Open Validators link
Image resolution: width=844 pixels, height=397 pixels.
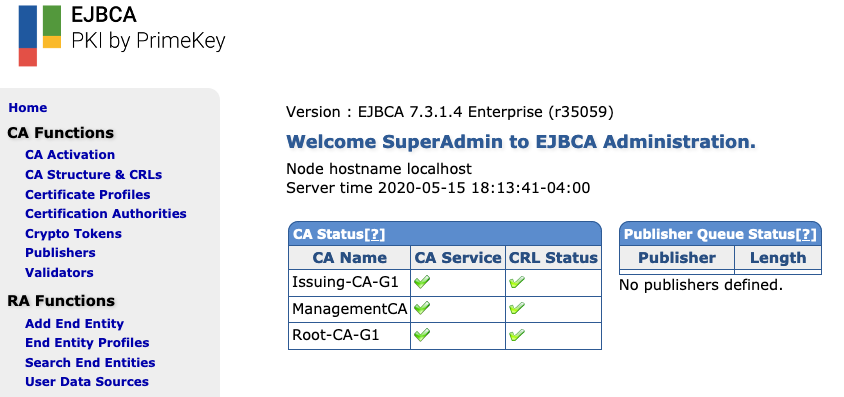coord(59,273)
